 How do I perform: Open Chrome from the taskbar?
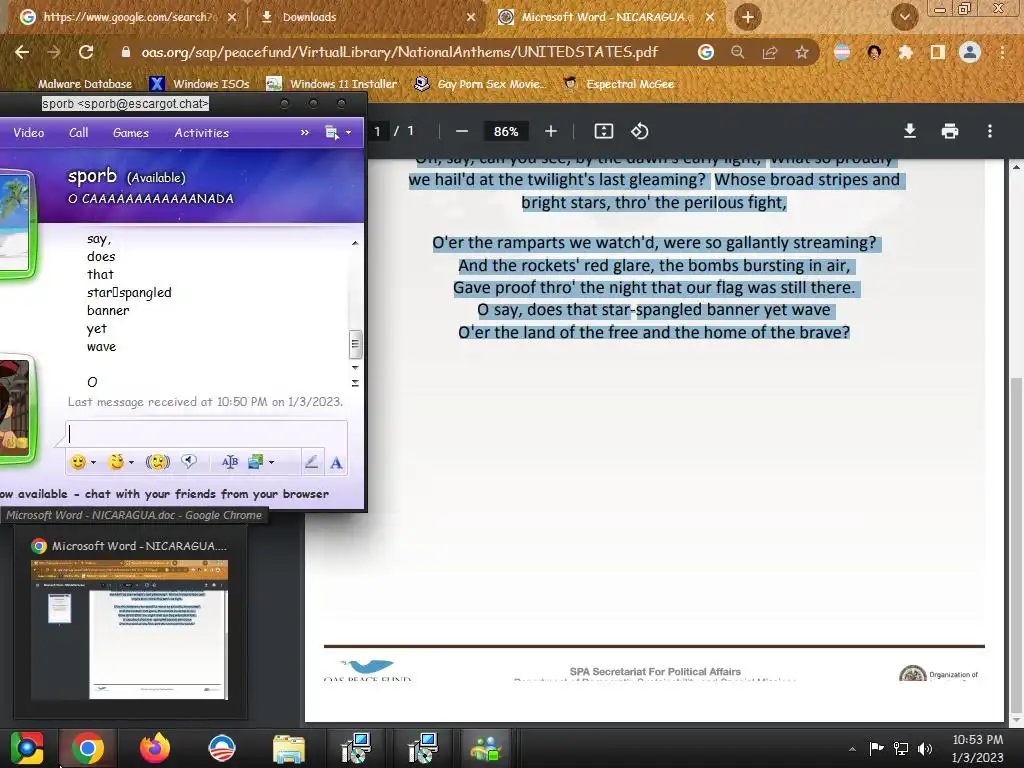click(x=88, y=748)
